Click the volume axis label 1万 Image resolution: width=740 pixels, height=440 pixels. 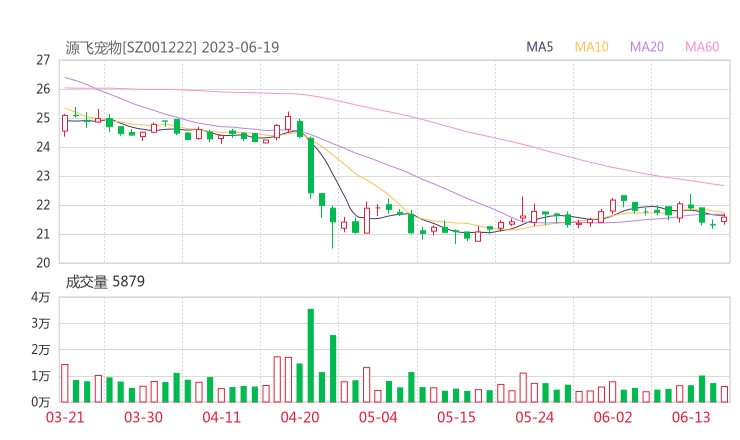click(41, 376)
